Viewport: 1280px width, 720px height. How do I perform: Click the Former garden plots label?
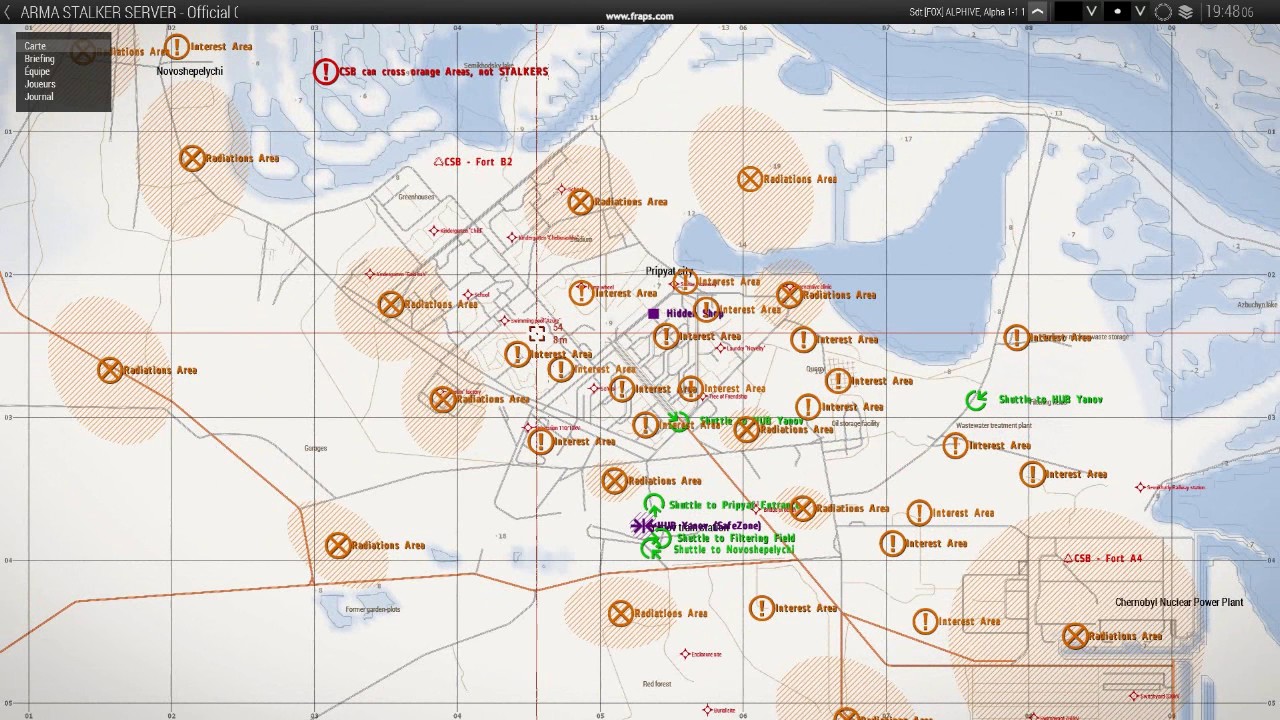tap(373, 609)
